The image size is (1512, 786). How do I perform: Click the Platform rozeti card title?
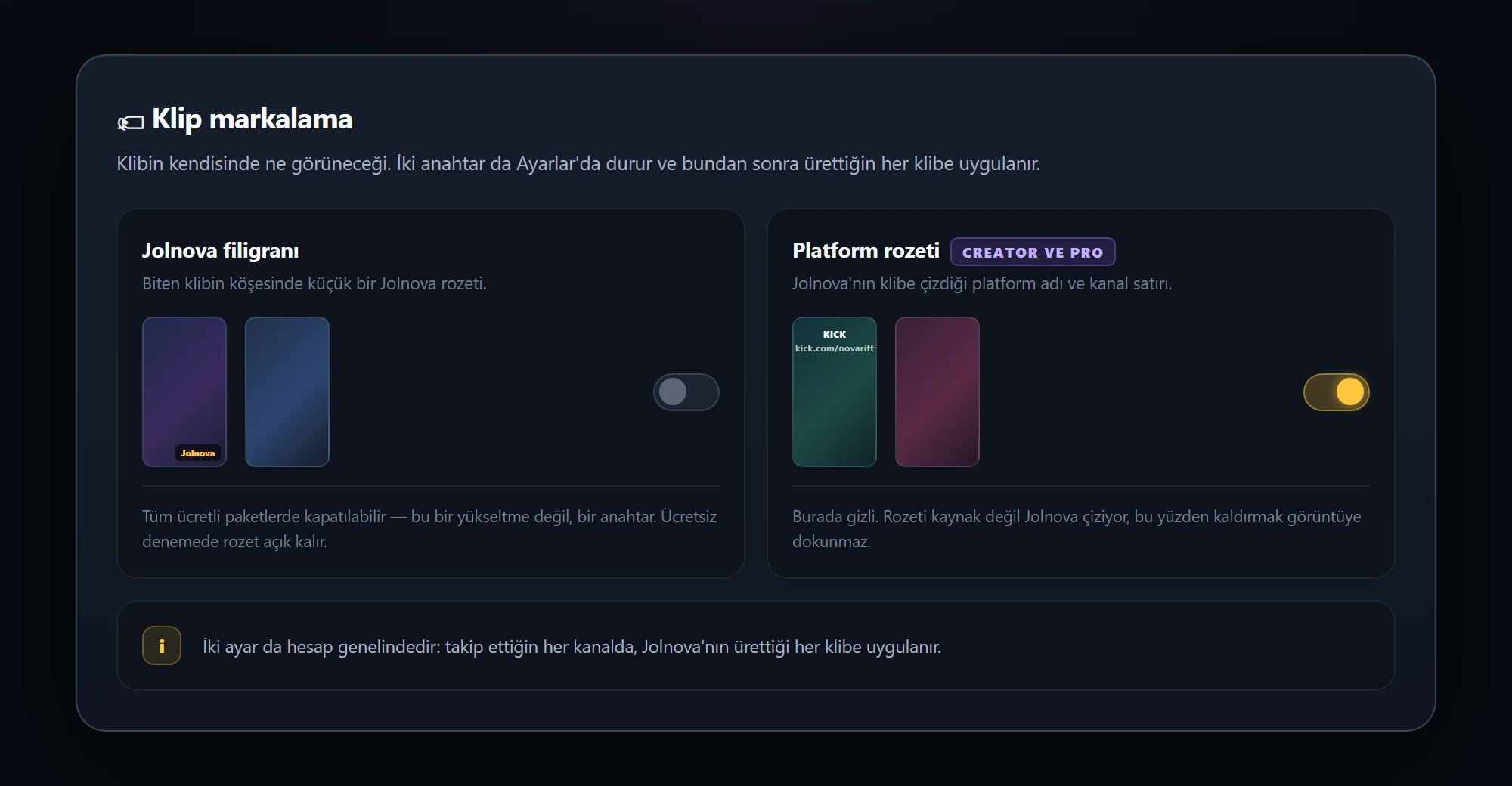click(x=866, y=251)
